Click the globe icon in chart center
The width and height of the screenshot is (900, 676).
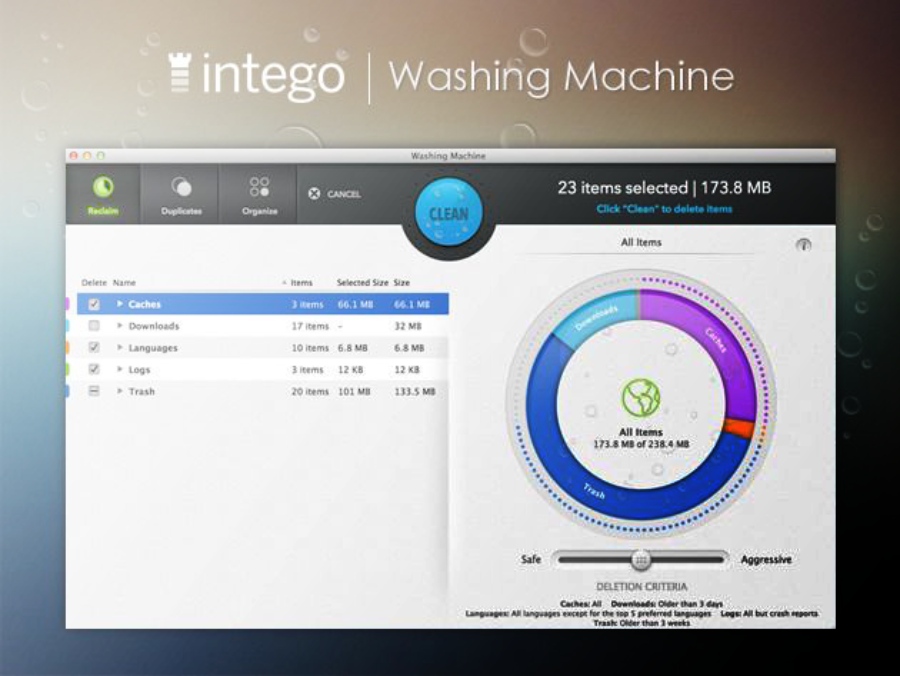641,398
